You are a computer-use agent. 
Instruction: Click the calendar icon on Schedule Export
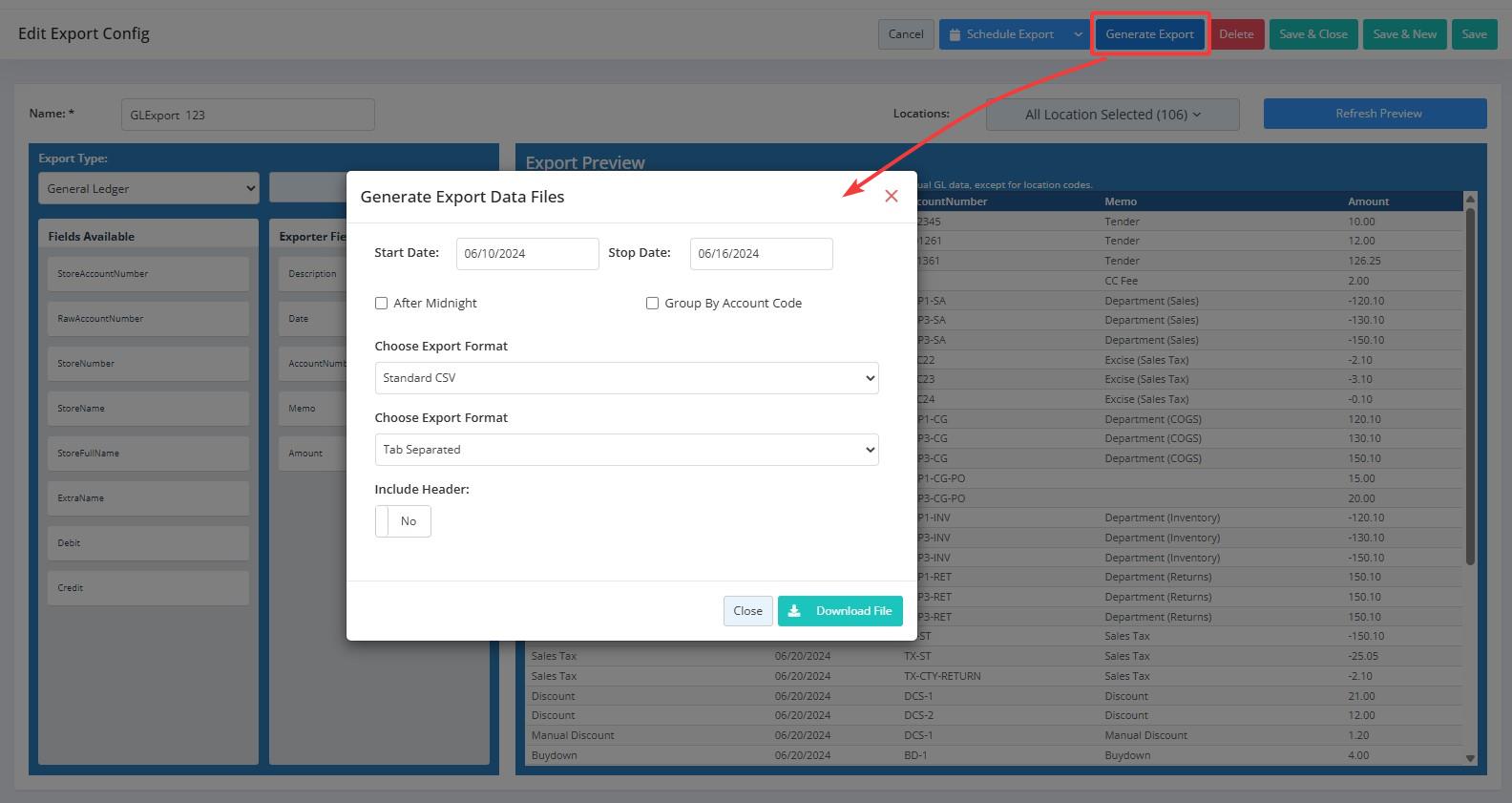pyautogui.click(x=955, y=34)
